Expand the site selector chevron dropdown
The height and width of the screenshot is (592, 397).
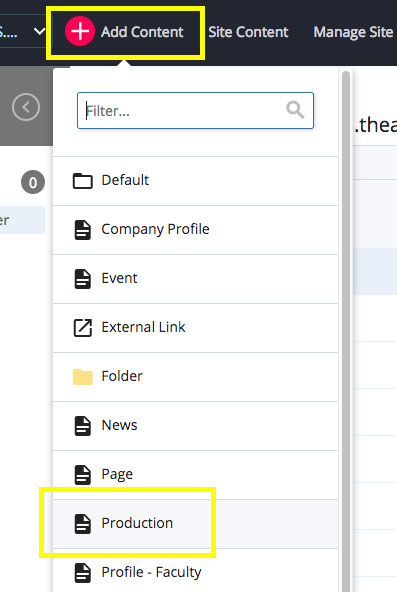click(x=39, y=31)
